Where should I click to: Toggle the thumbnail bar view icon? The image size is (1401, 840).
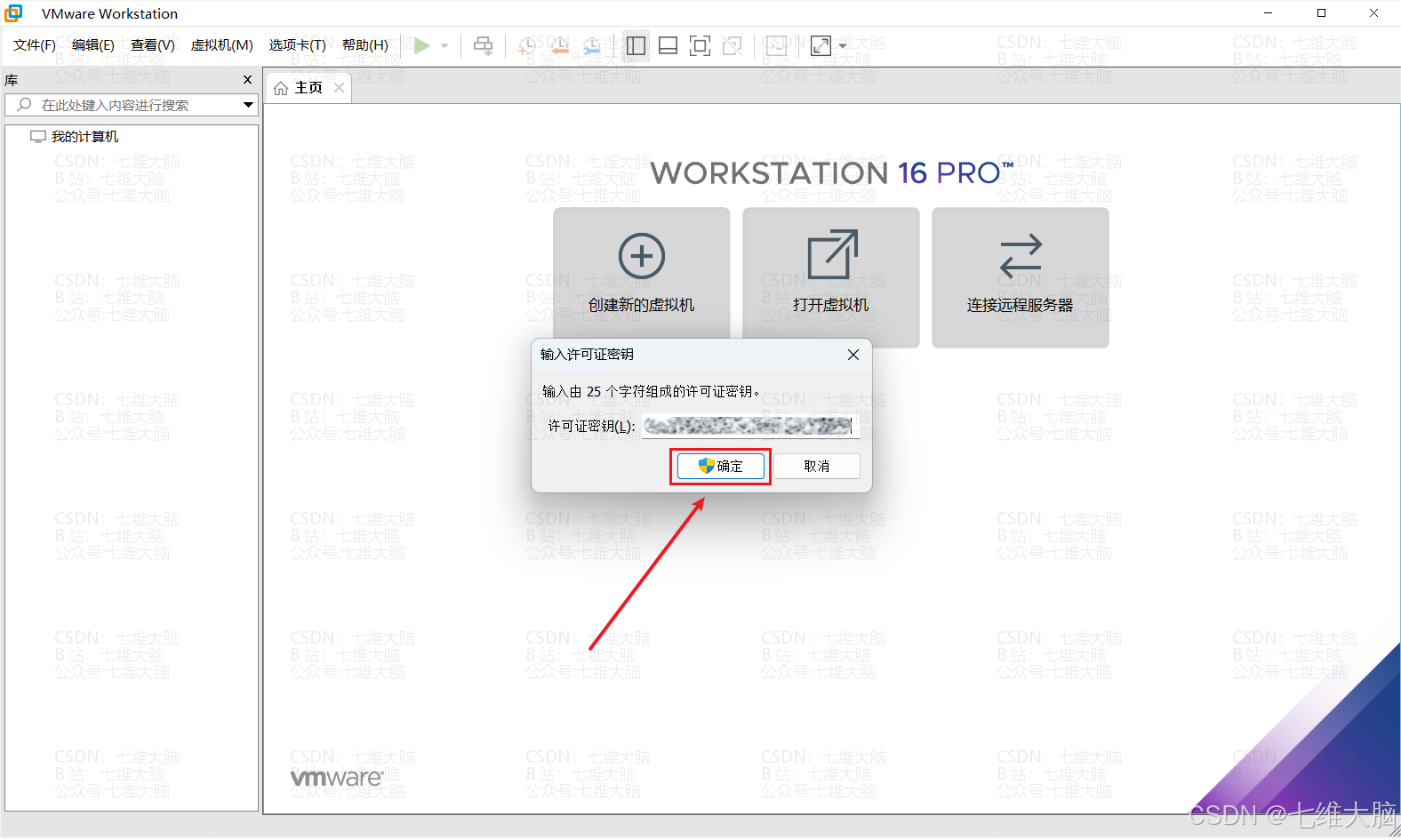[x=668, y=45]
